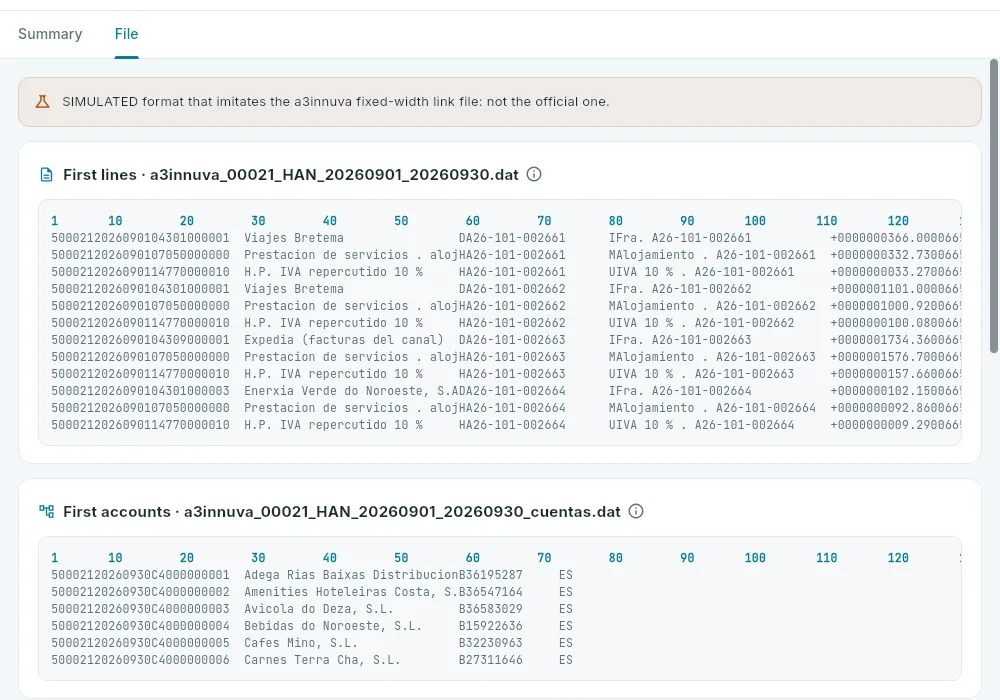Click the vertical scrollbar thumb
The width and height of the screenshot is (1000, 700).
(x=994, y=205)
